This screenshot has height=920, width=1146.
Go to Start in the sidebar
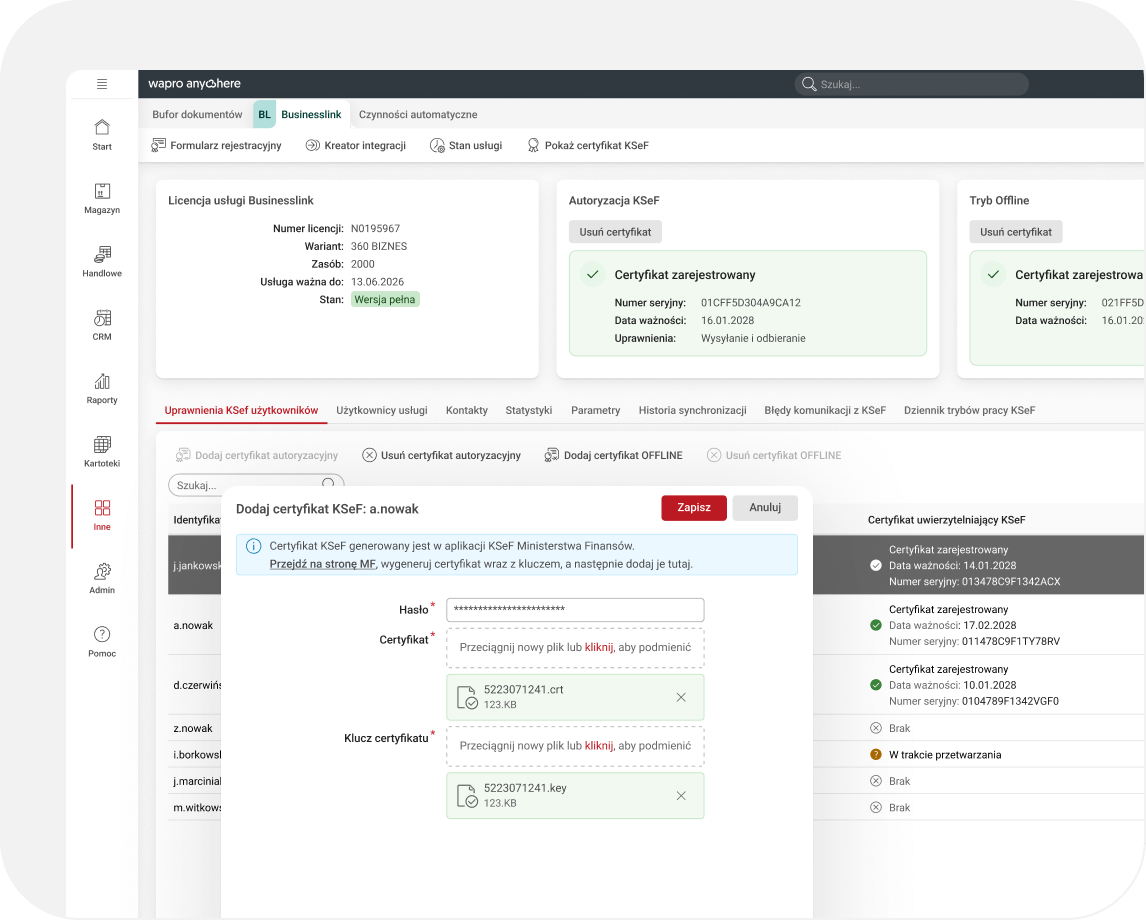tap(102, 134)
